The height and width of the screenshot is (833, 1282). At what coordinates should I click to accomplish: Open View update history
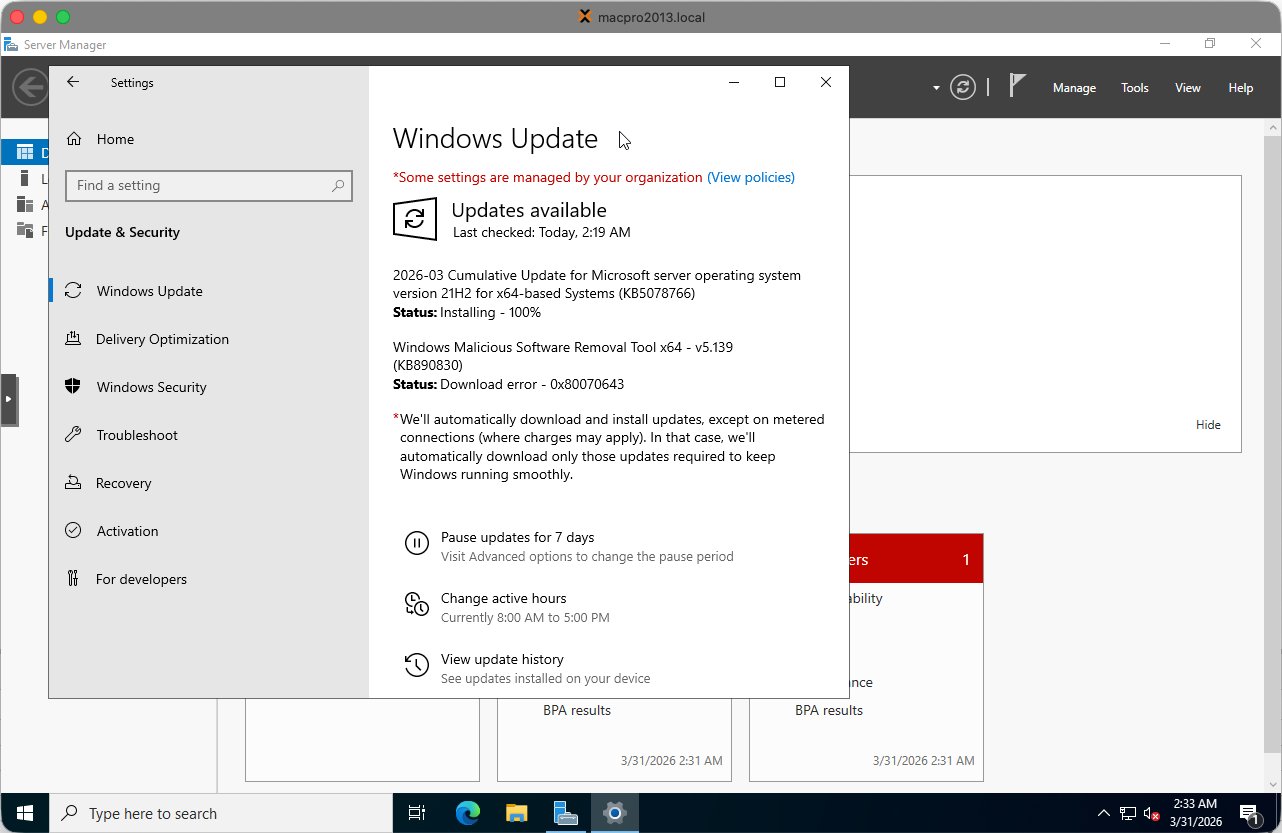[x=502, y=659]
